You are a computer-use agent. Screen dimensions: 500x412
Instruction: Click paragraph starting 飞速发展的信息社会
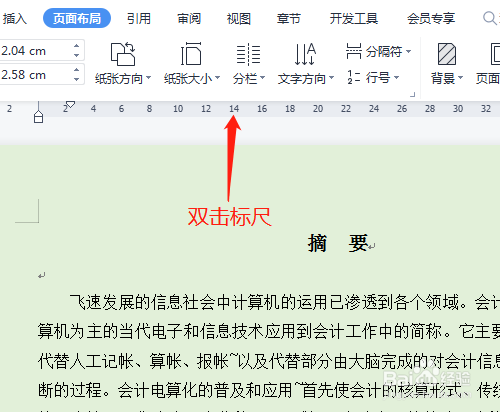(285, 302)
